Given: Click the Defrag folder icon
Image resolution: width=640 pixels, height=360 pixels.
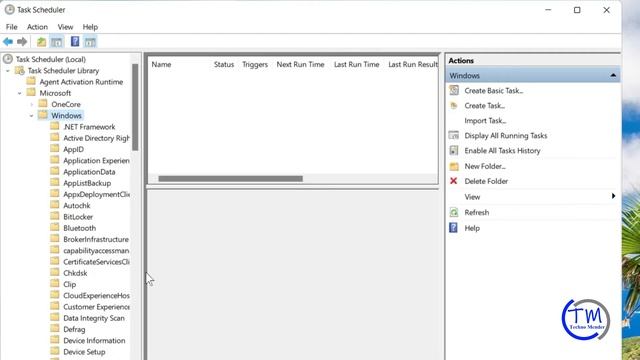Looking at the screenshot, I should pyautogui.click(x=55, y=329).
